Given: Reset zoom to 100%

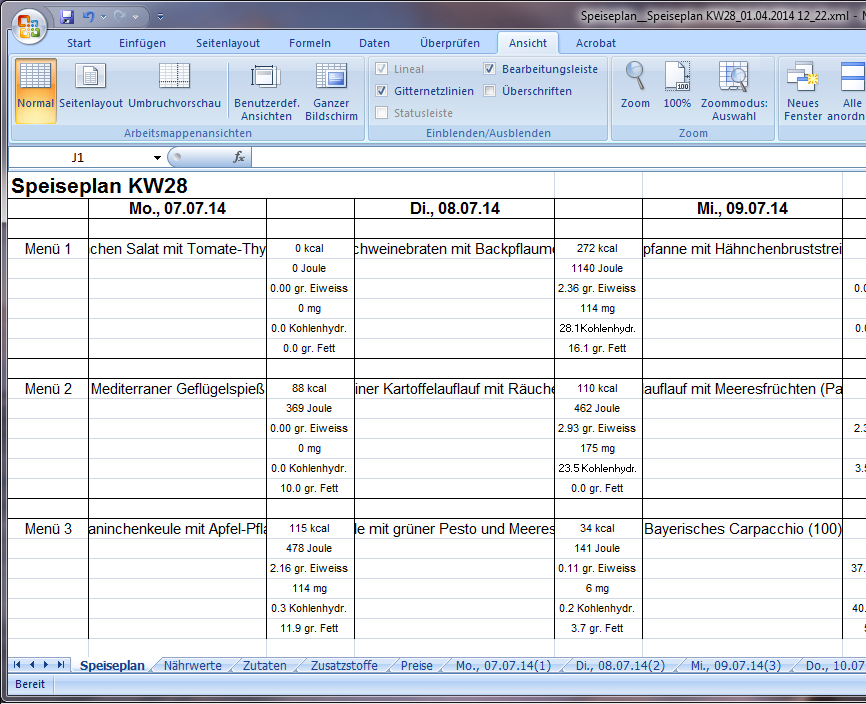Looking at the screenshot, I should [677, 86].
